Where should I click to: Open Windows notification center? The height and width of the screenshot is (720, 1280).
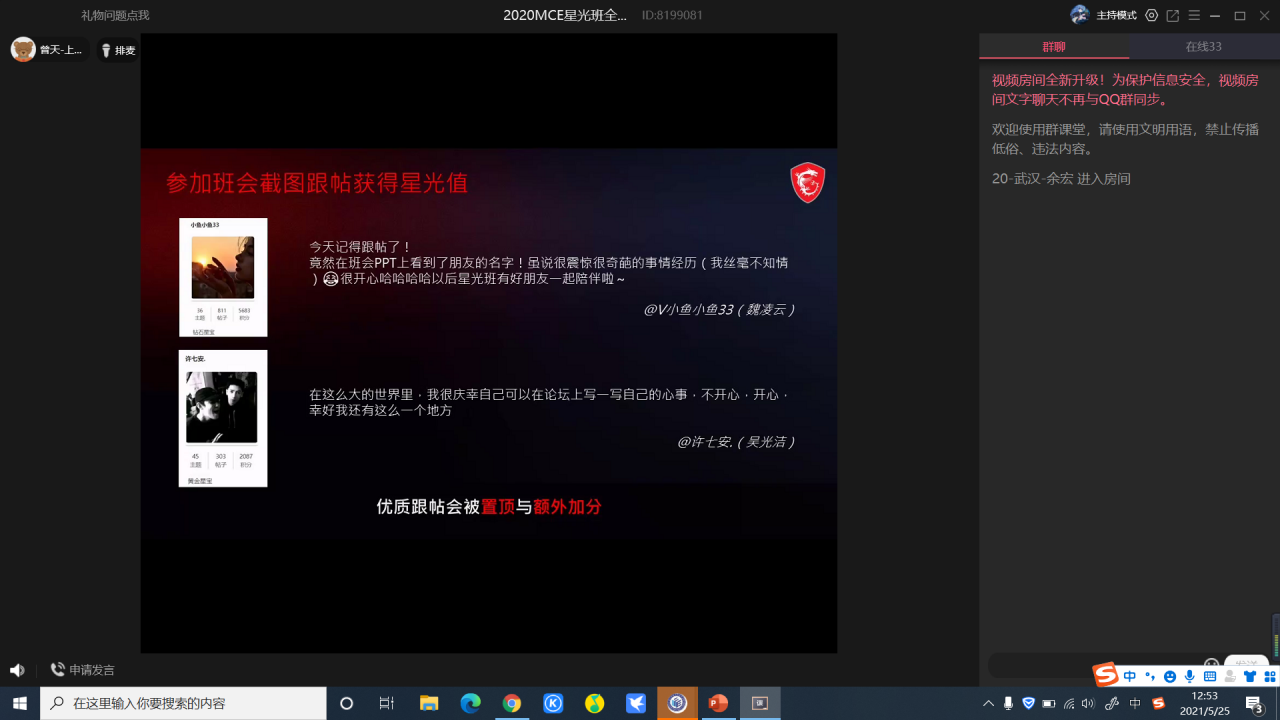pos(1255,704)
